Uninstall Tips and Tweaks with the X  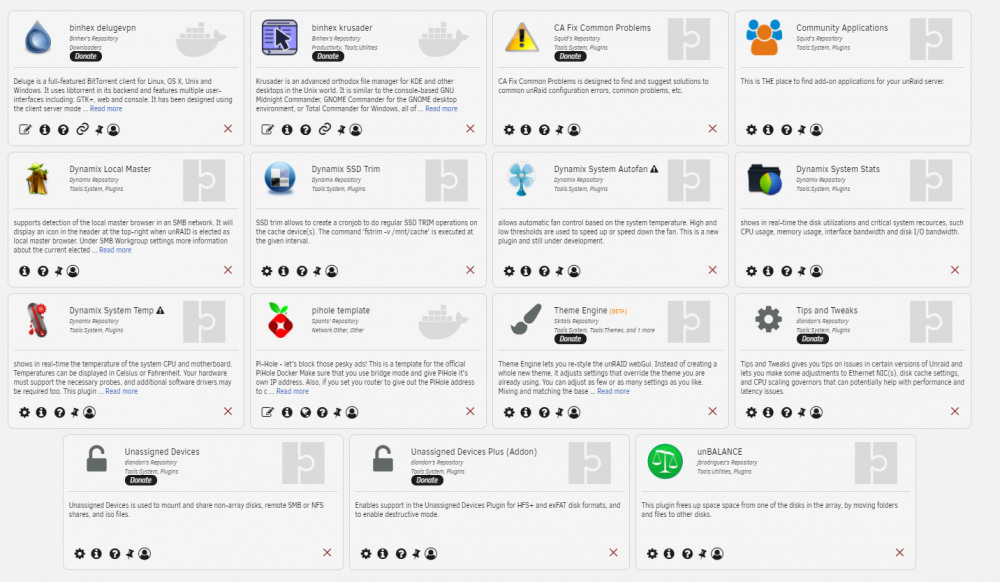coord(955,412)
